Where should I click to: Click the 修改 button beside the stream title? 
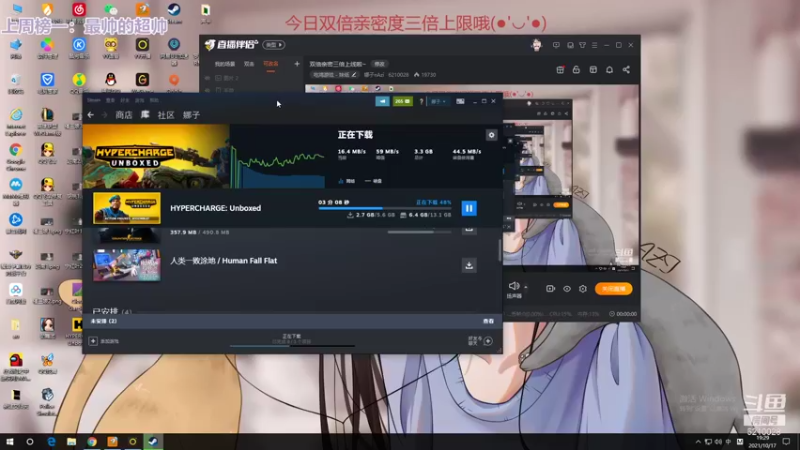click(x=379, y=64)
